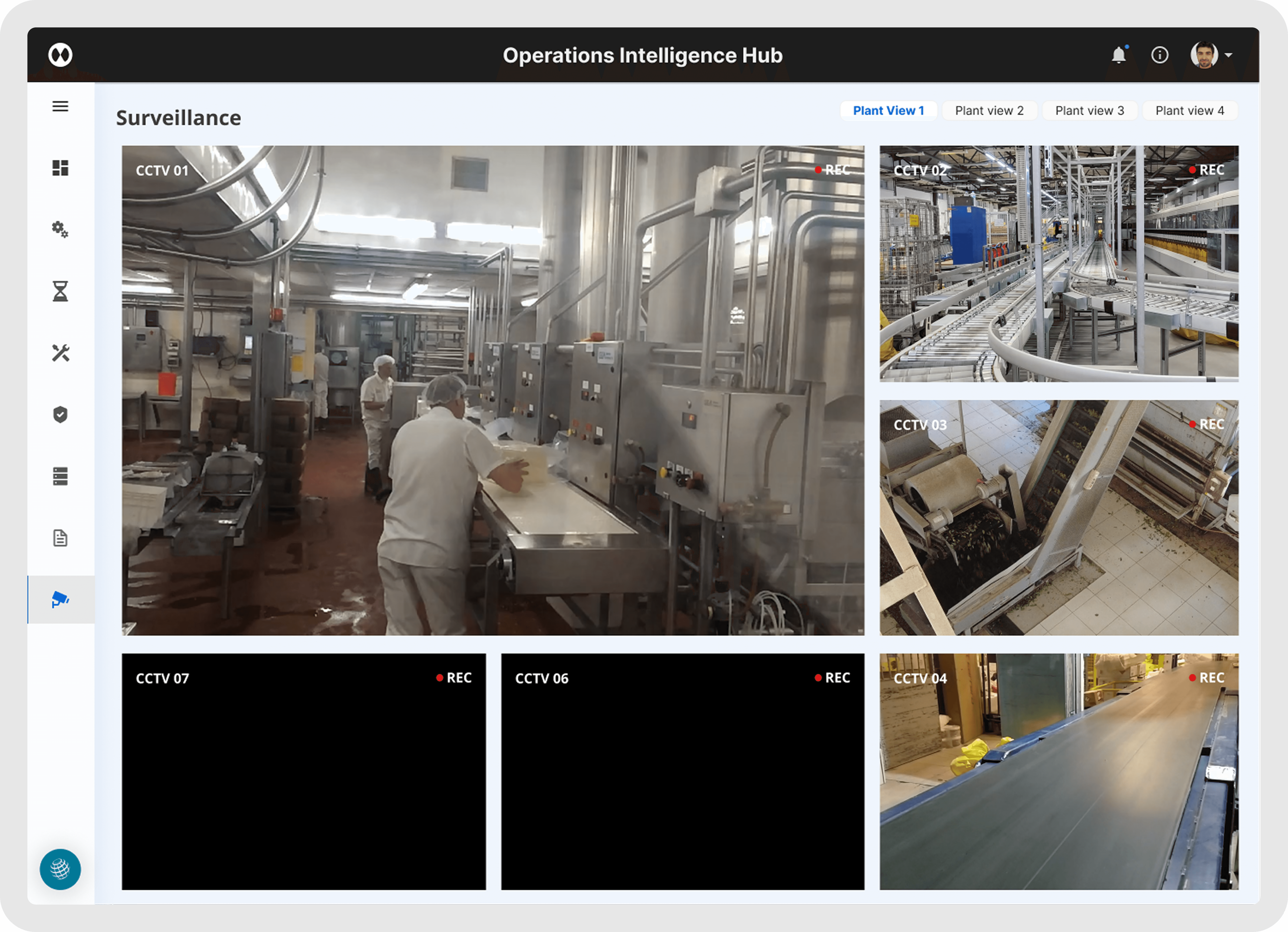Open the hamburger menu in sidebar
Viewport: 1288px width, 932px height.
point(60,106)
